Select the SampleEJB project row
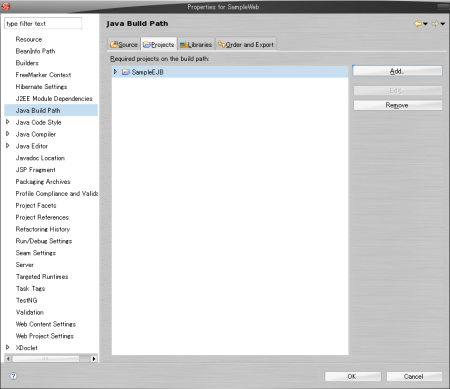 point(230,72)
